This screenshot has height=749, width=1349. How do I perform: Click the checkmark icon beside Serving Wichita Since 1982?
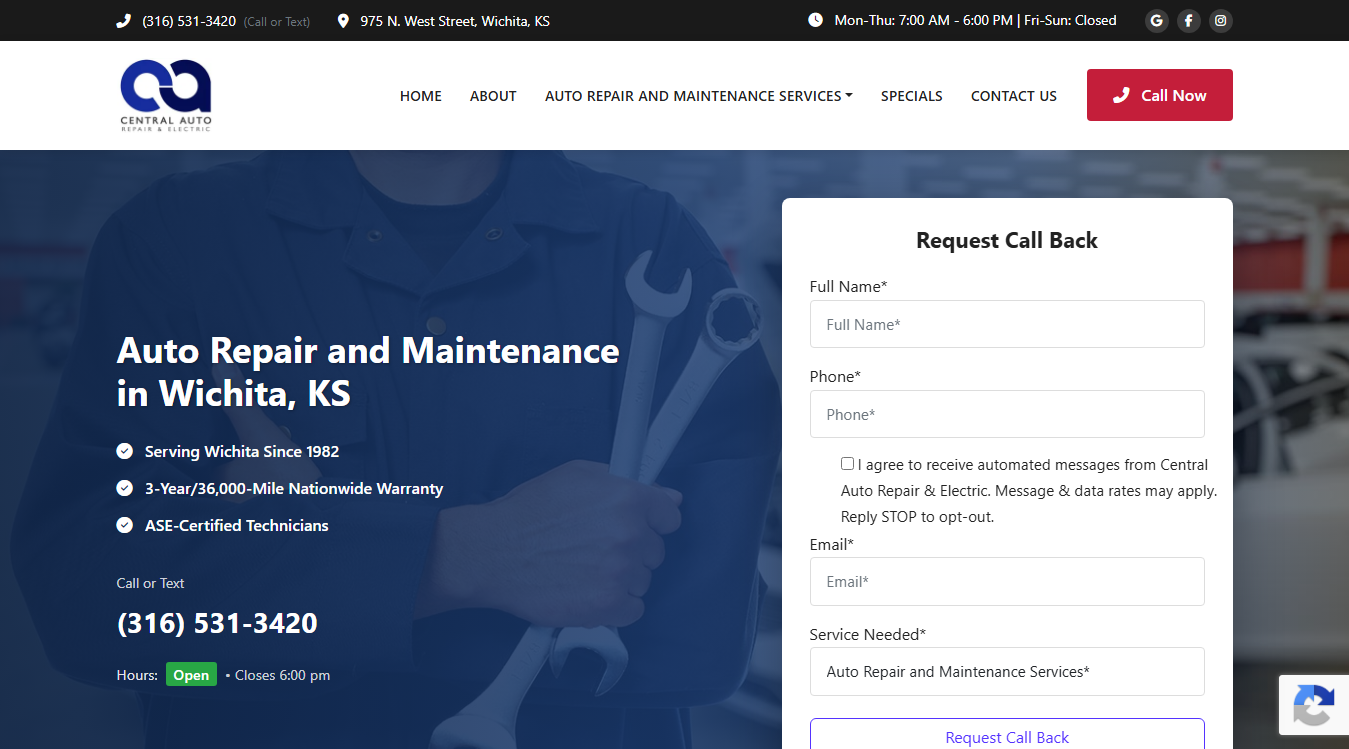pos(125,451)
